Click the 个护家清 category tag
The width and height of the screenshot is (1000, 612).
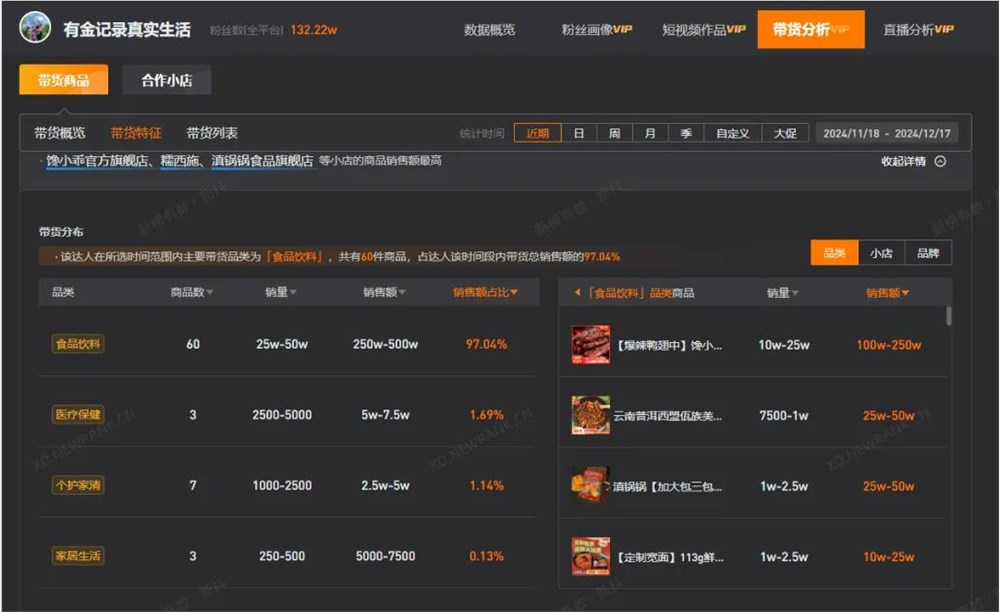79,485
